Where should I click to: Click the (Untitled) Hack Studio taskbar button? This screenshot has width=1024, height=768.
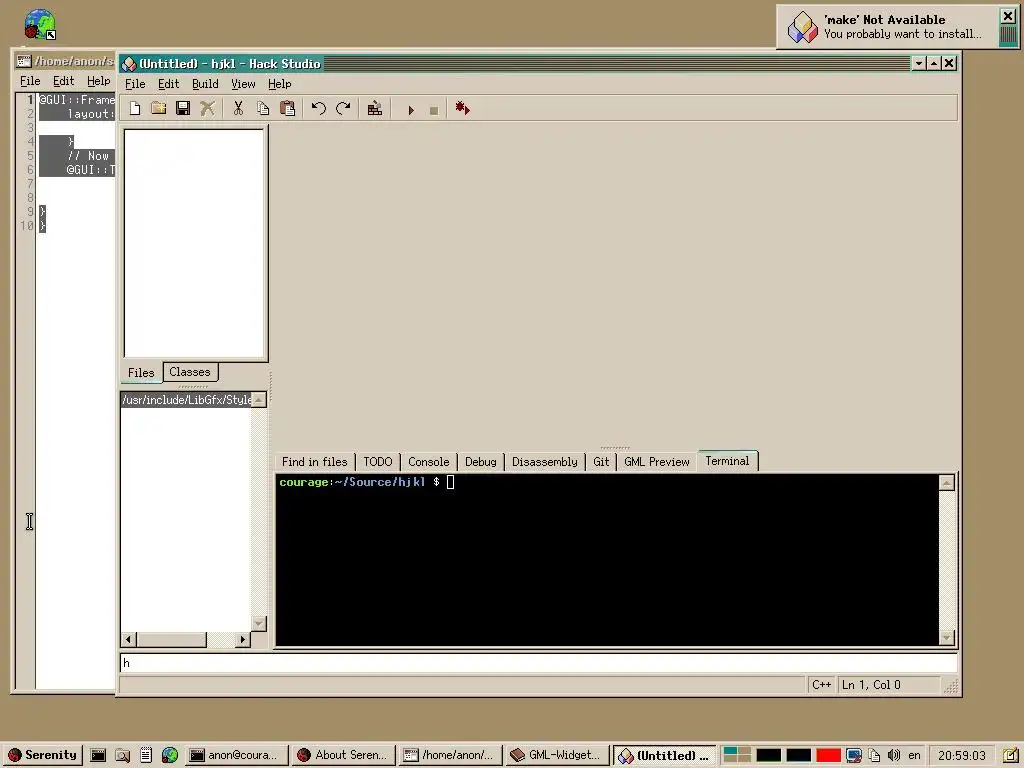(x=665, y=755)
